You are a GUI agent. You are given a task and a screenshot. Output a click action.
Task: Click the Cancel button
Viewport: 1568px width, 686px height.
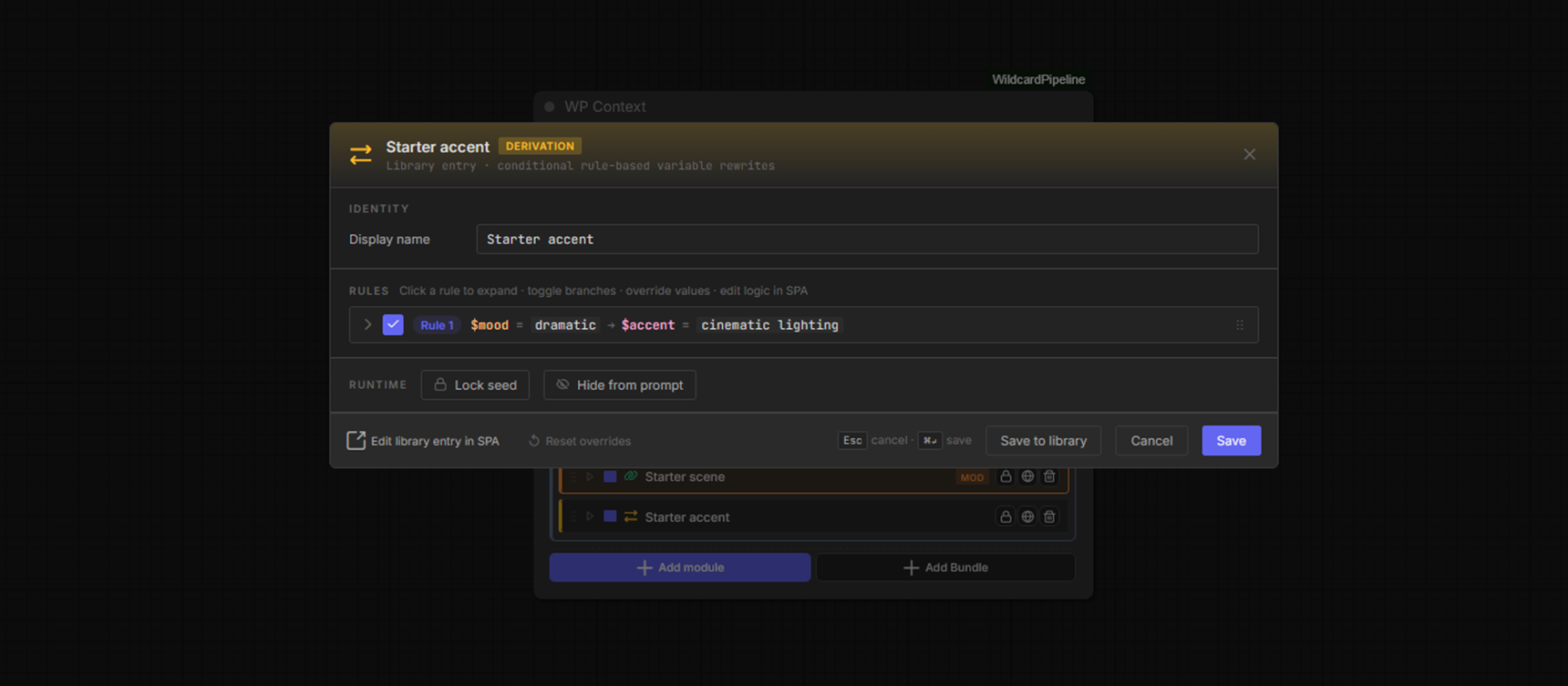pos(1151,440)
